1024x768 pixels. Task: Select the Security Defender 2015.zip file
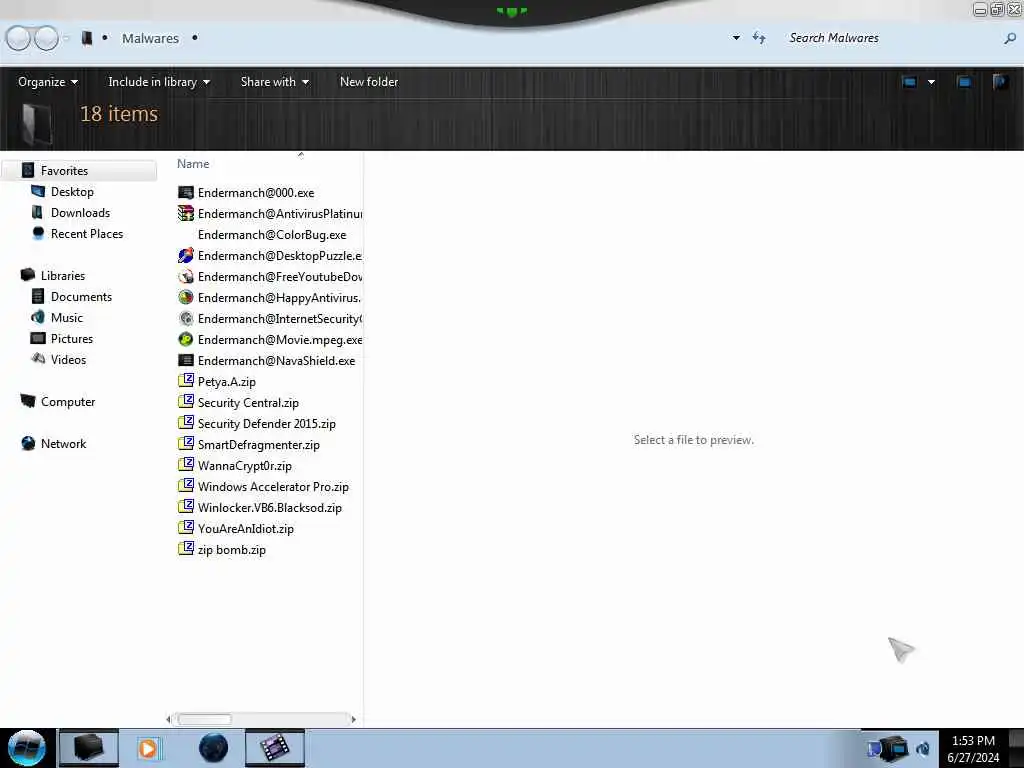point(266,423)
